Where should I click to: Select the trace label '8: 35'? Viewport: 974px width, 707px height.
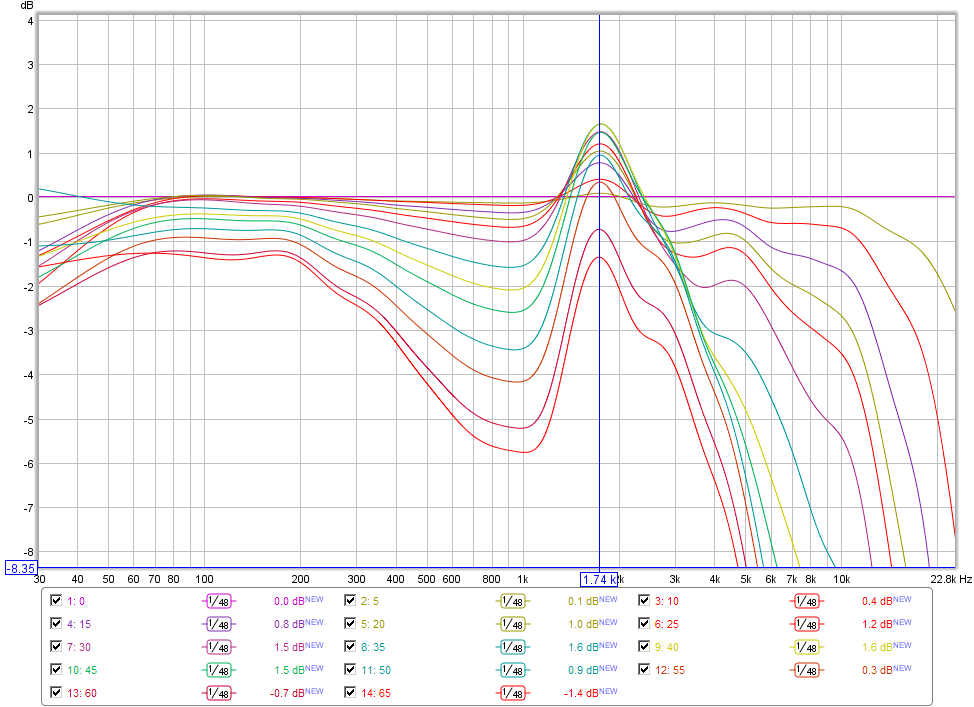click(x=373, y=647)
